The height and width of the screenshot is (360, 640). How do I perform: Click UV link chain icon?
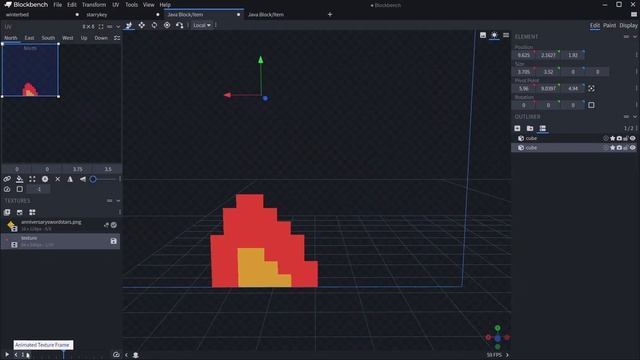click(x=7, y=179)
